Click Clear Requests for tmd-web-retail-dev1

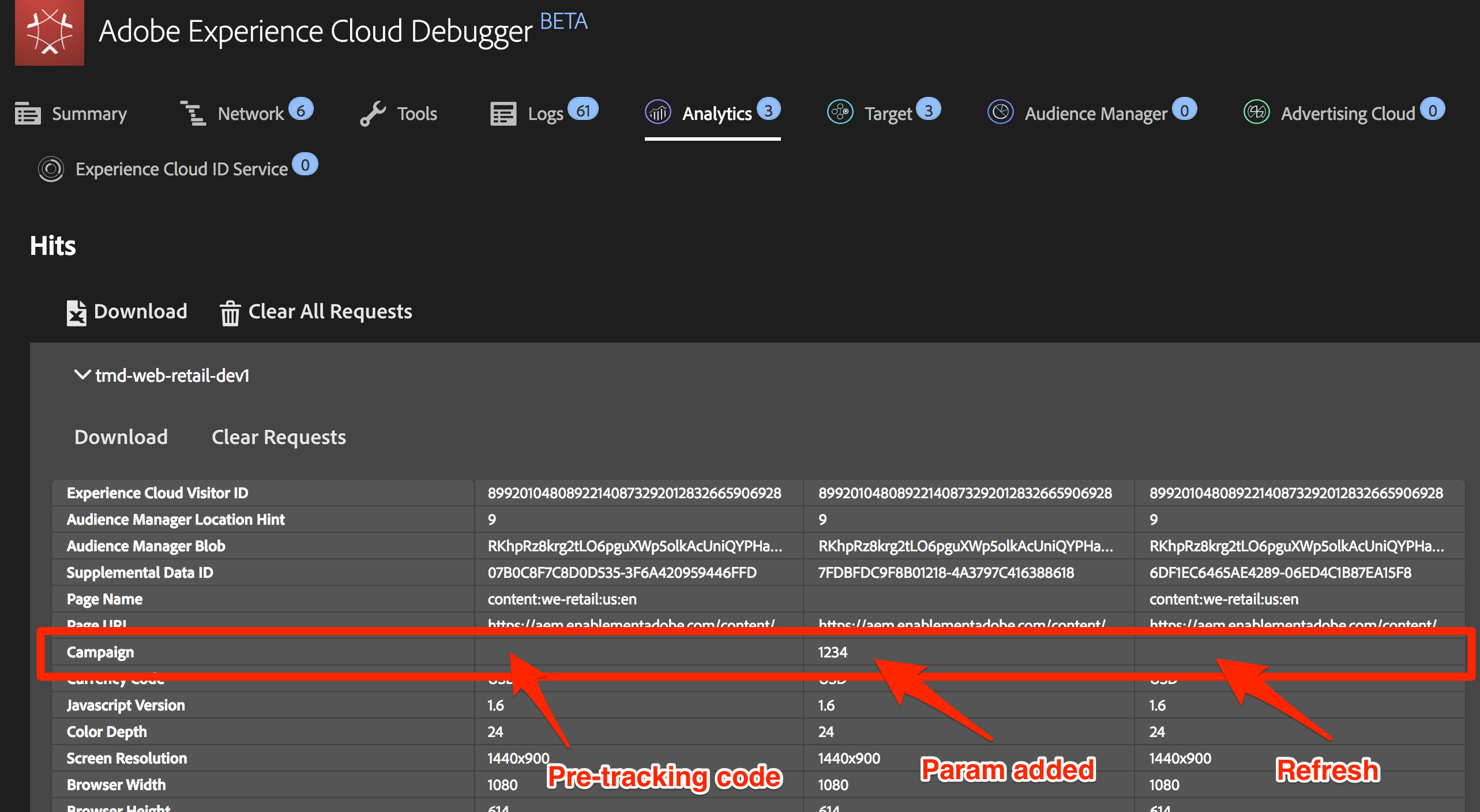[279, 437]
